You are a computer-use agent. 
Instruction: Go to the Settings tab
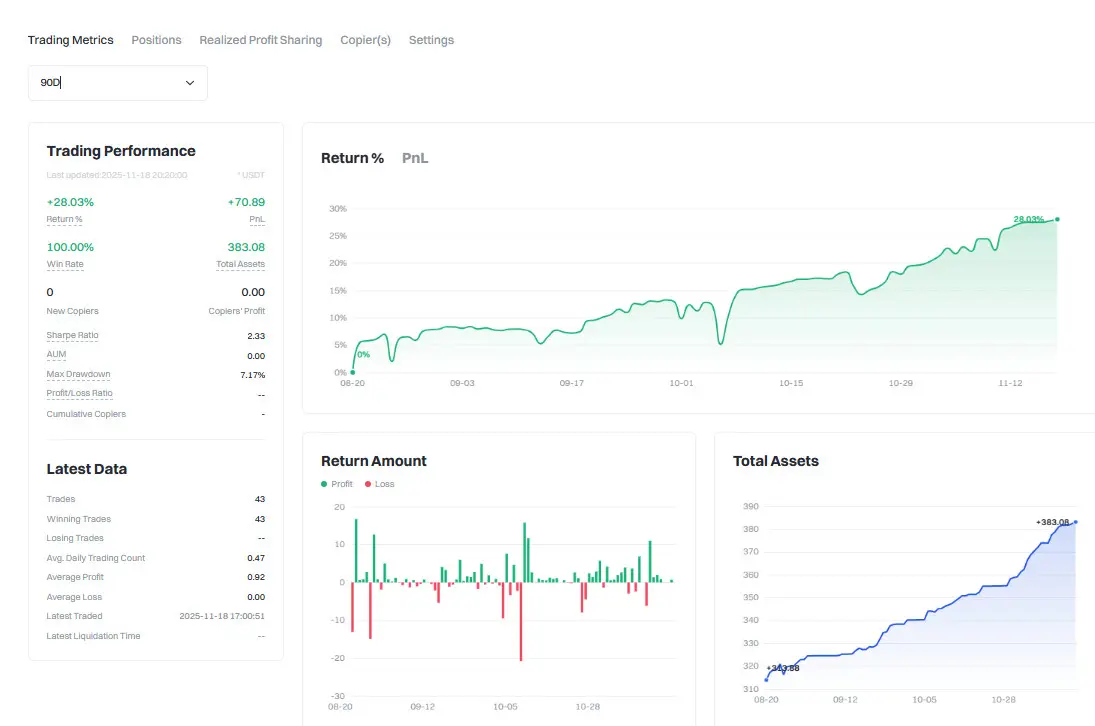coord(431,40)
